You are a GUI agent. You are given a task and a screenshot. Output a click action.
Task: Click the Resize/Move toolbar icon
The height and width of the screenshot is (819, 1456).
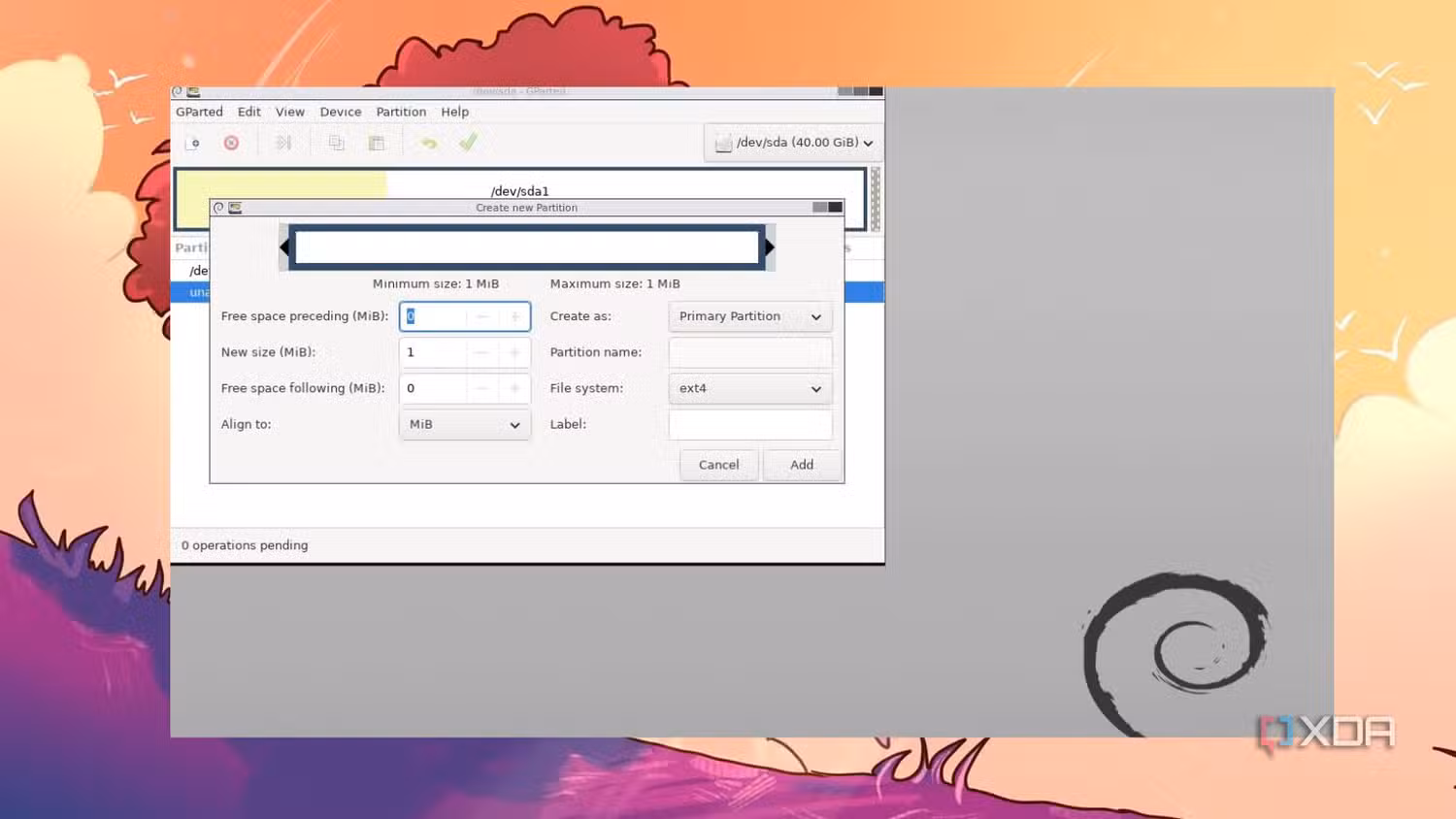pos(283,143)
